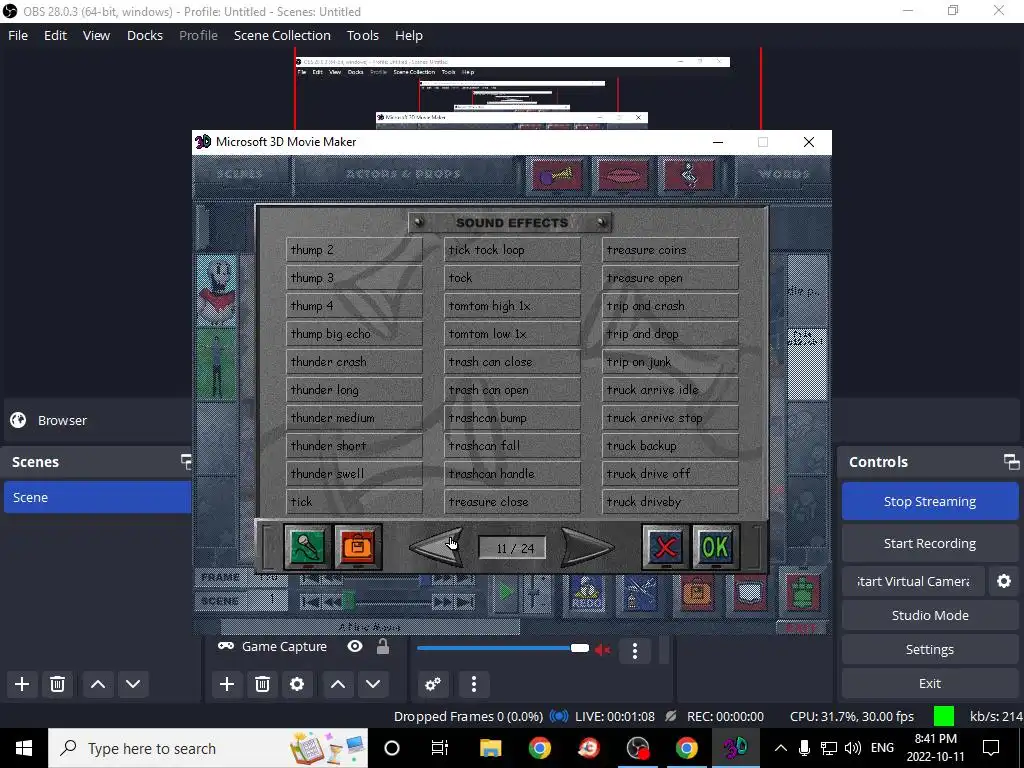Open source properties gear icon

pyautogui.click(x=297, y=684)
